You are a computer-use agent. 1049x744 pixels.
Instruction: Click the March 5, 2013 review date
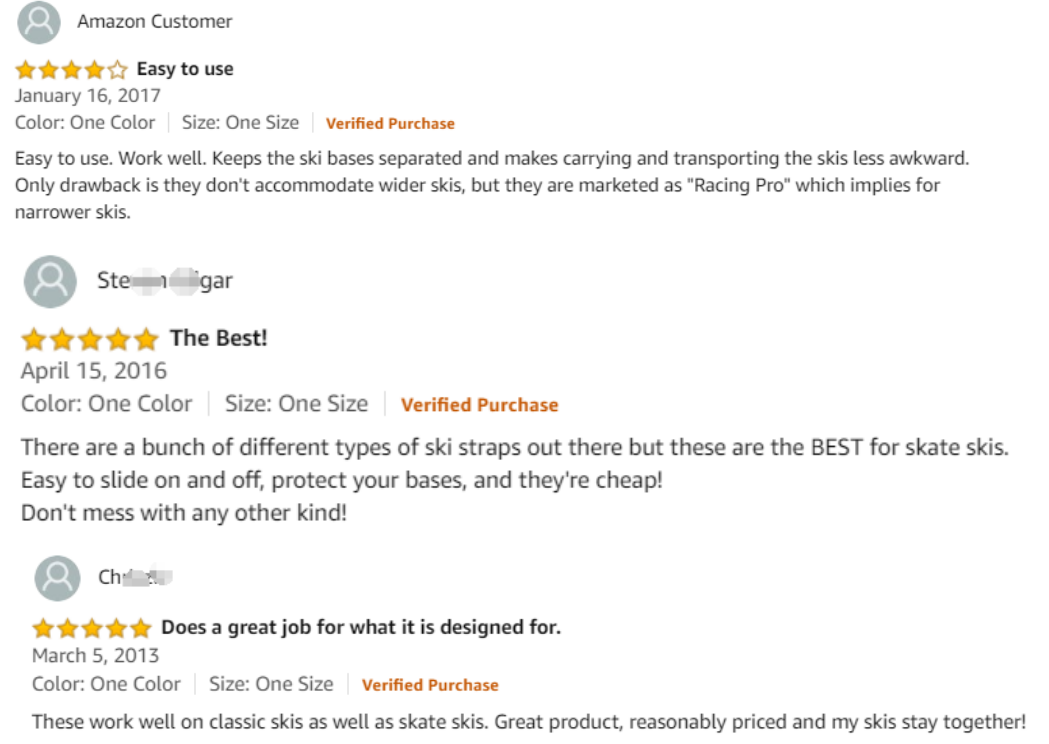[96, 656]
